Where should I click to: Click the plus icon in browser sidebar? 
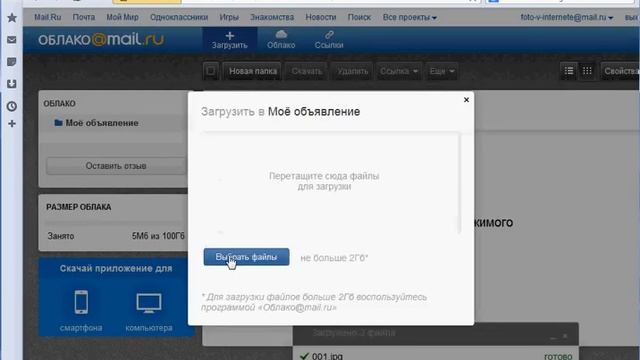click(12, 124)
